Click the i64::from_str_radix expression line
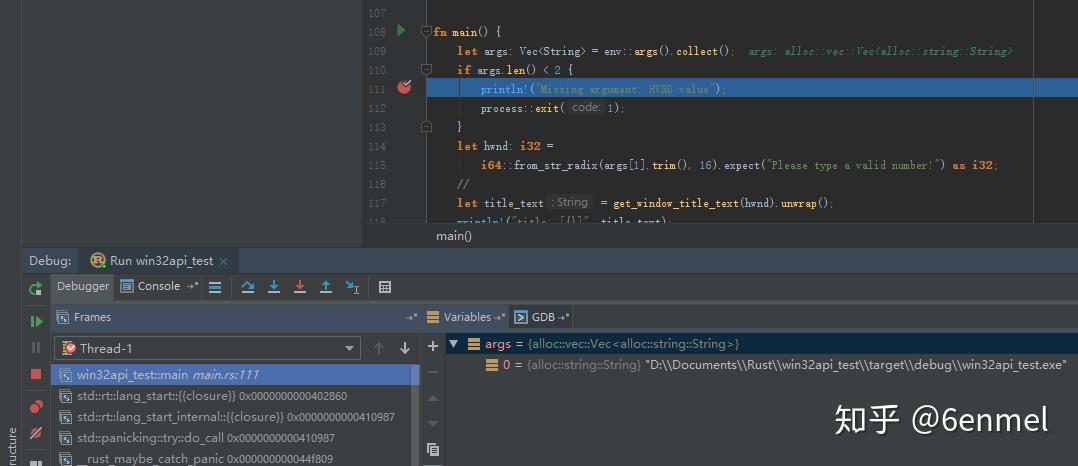This screenshot has height=466, width=1078. click(739, 165)
